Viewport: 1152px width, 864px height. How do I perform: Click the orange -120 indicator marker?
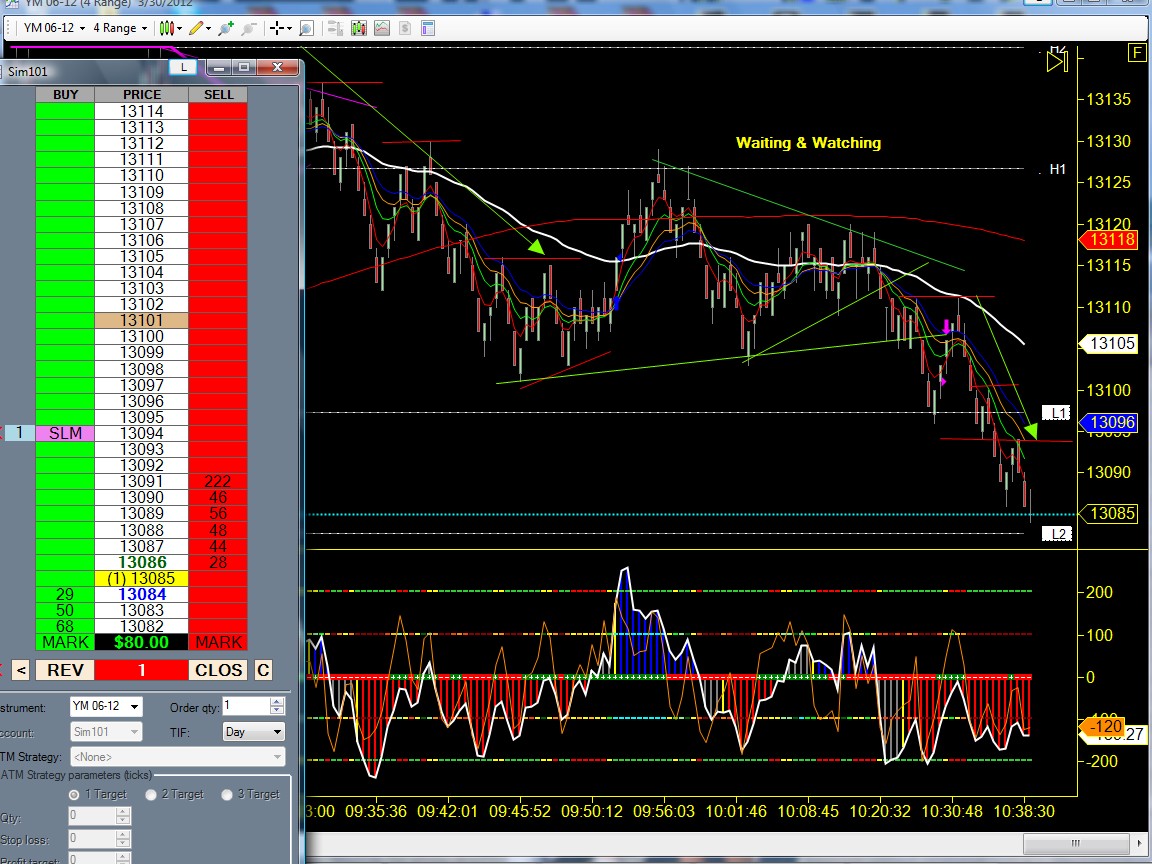click(1101, 727)
